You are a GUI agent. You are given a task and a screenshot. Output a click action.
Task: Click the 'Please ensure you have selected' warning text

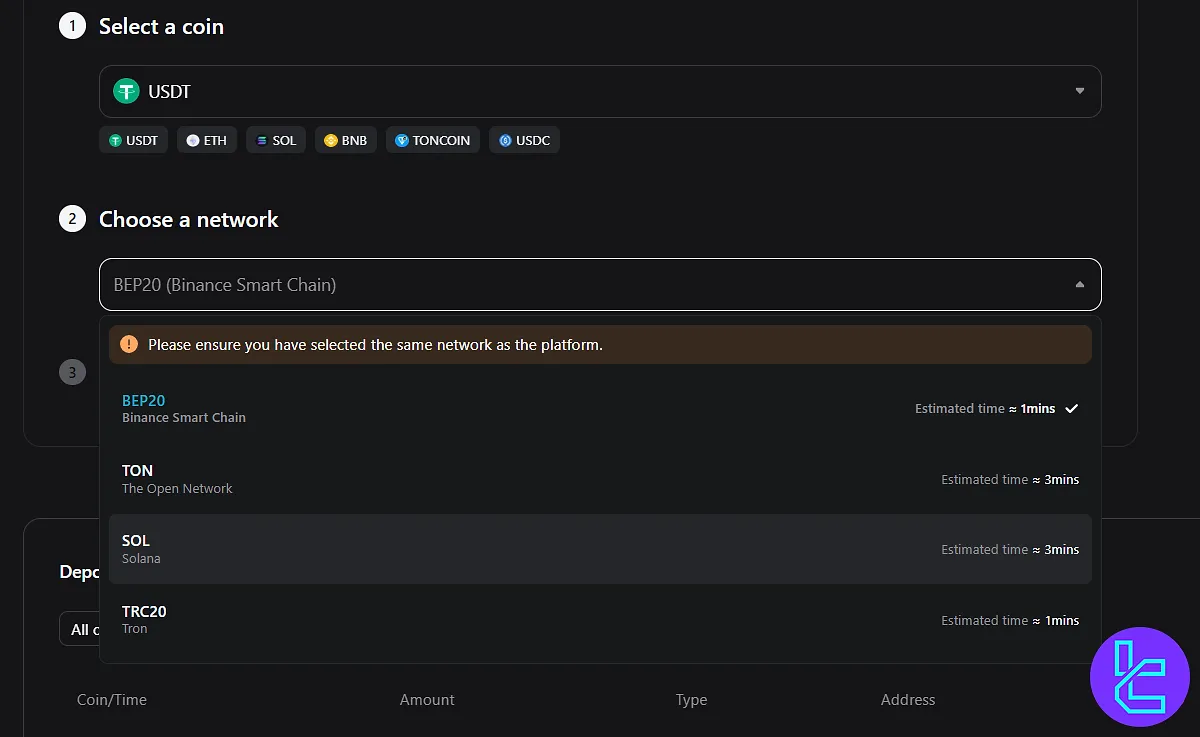point(375,344)
